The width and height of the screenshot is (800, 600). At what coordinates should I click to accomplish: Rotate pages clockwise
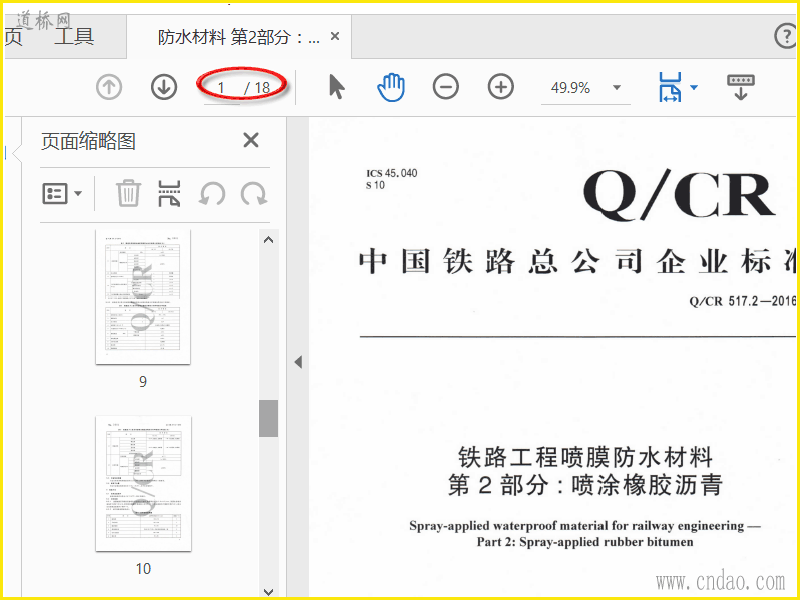tap(254, 194)
